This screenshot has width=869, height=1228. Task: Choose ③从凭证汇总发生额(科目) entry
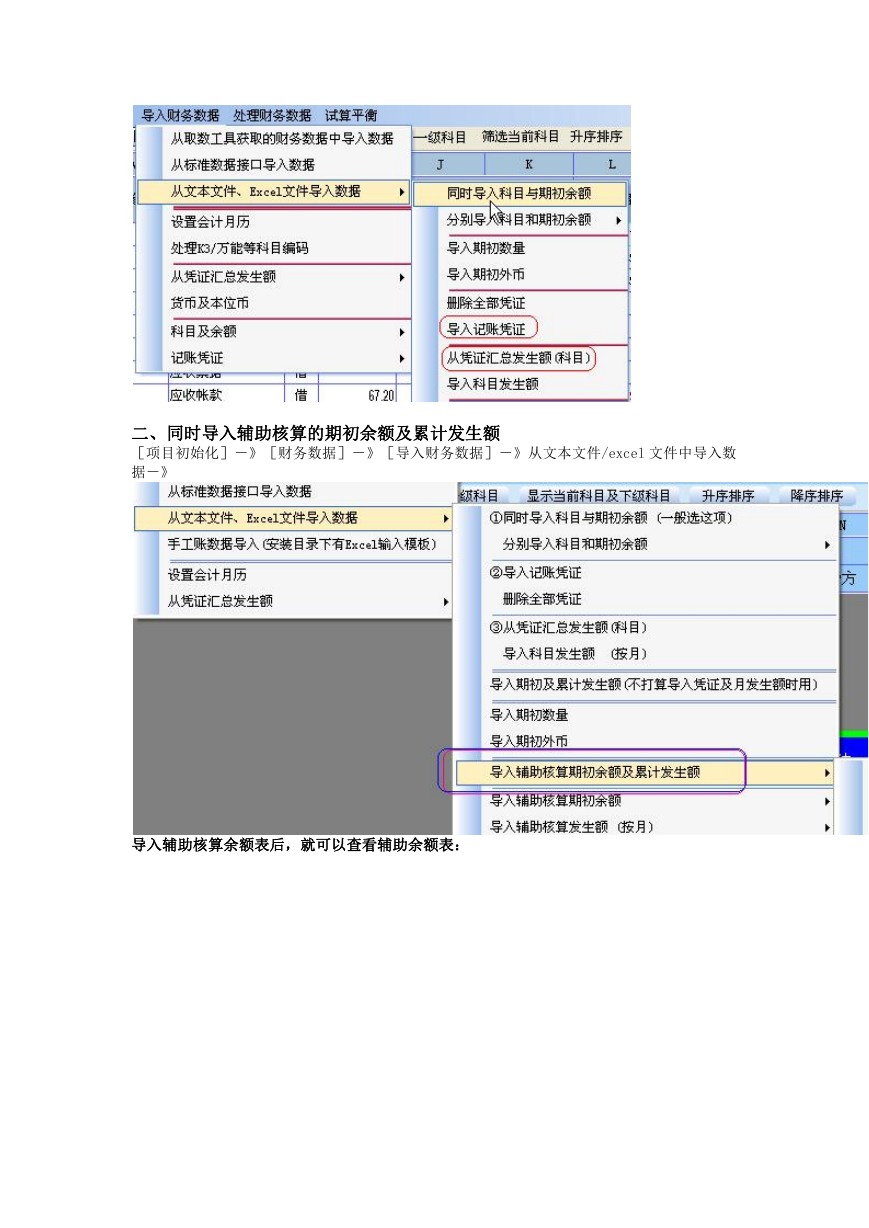[647, 628]
